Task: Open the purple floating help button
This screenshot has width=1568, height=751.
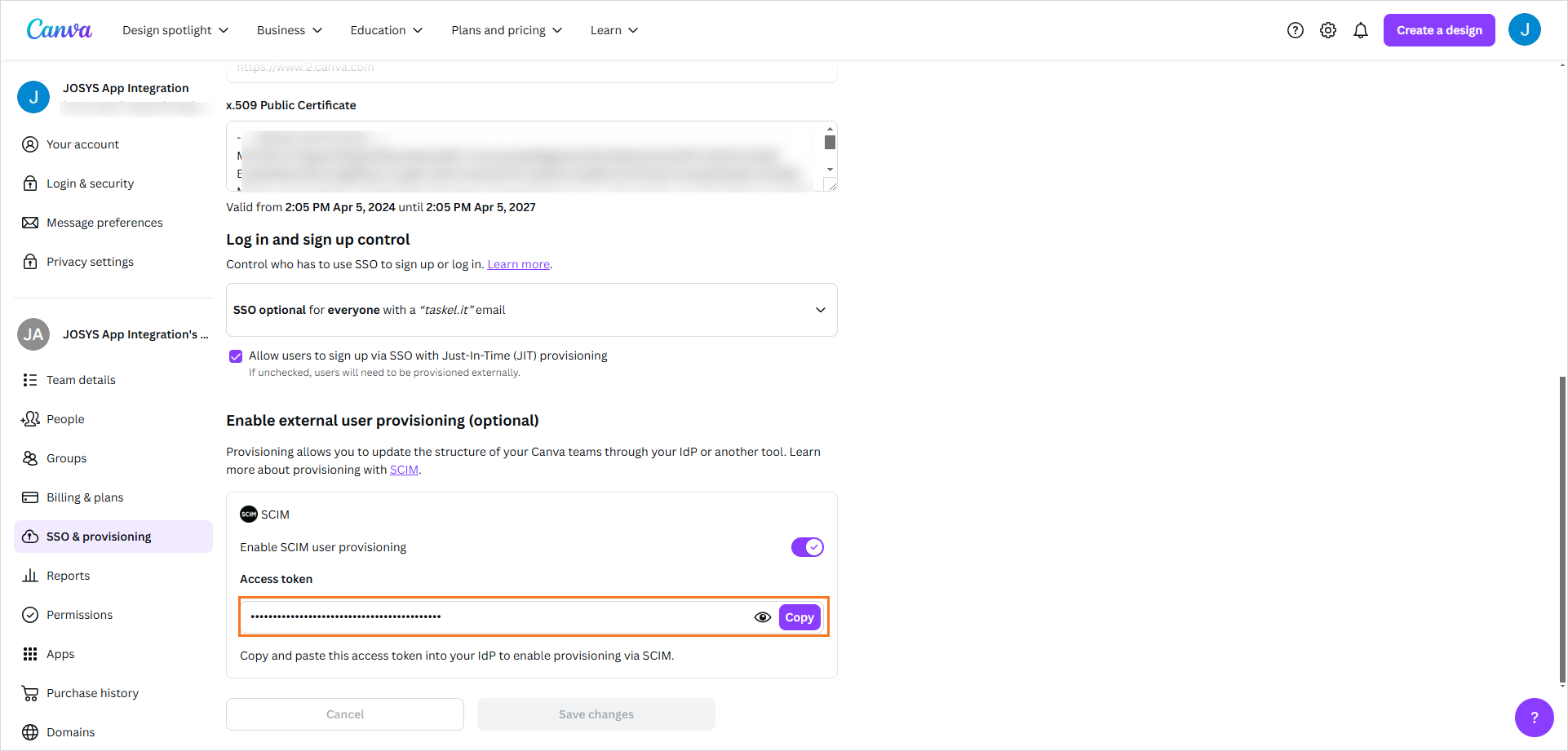Action: 1535,718
